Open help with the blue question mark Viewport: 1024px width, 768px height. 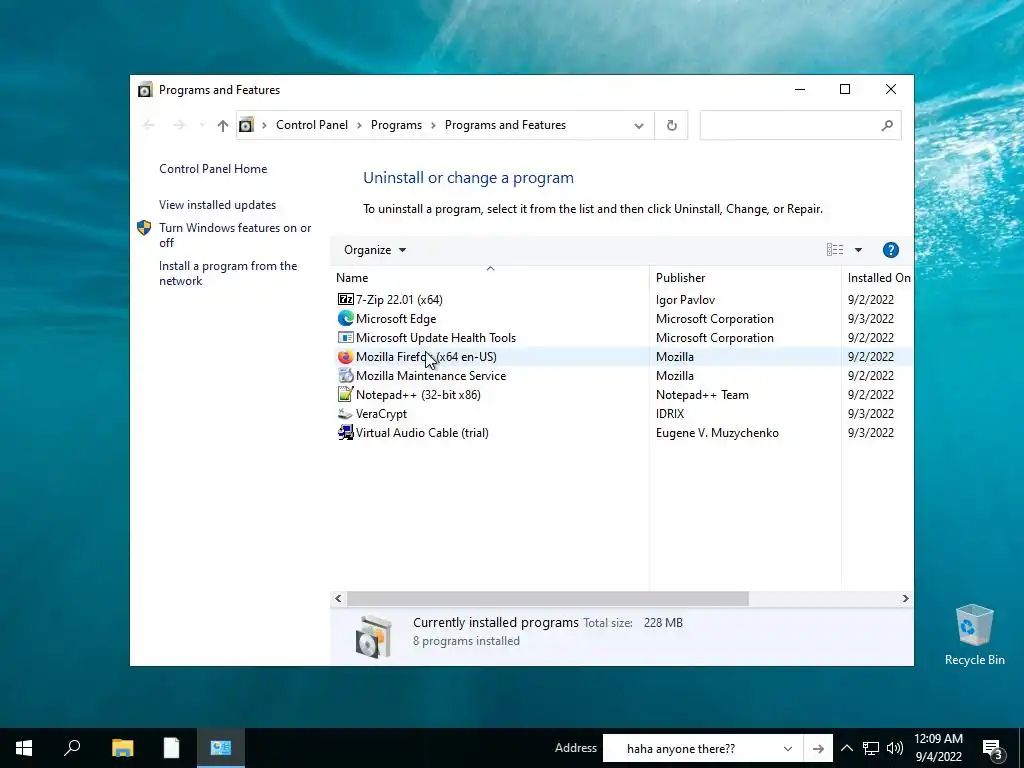point(891,250)
